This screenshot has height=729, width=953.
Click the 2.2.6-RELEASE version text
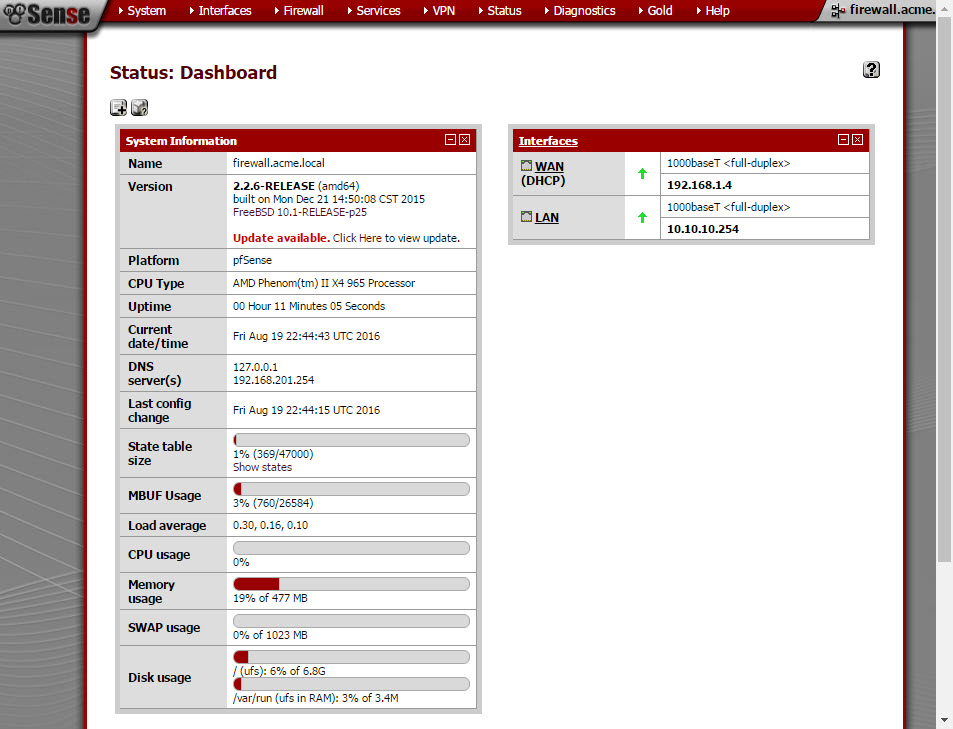[274, 186]
